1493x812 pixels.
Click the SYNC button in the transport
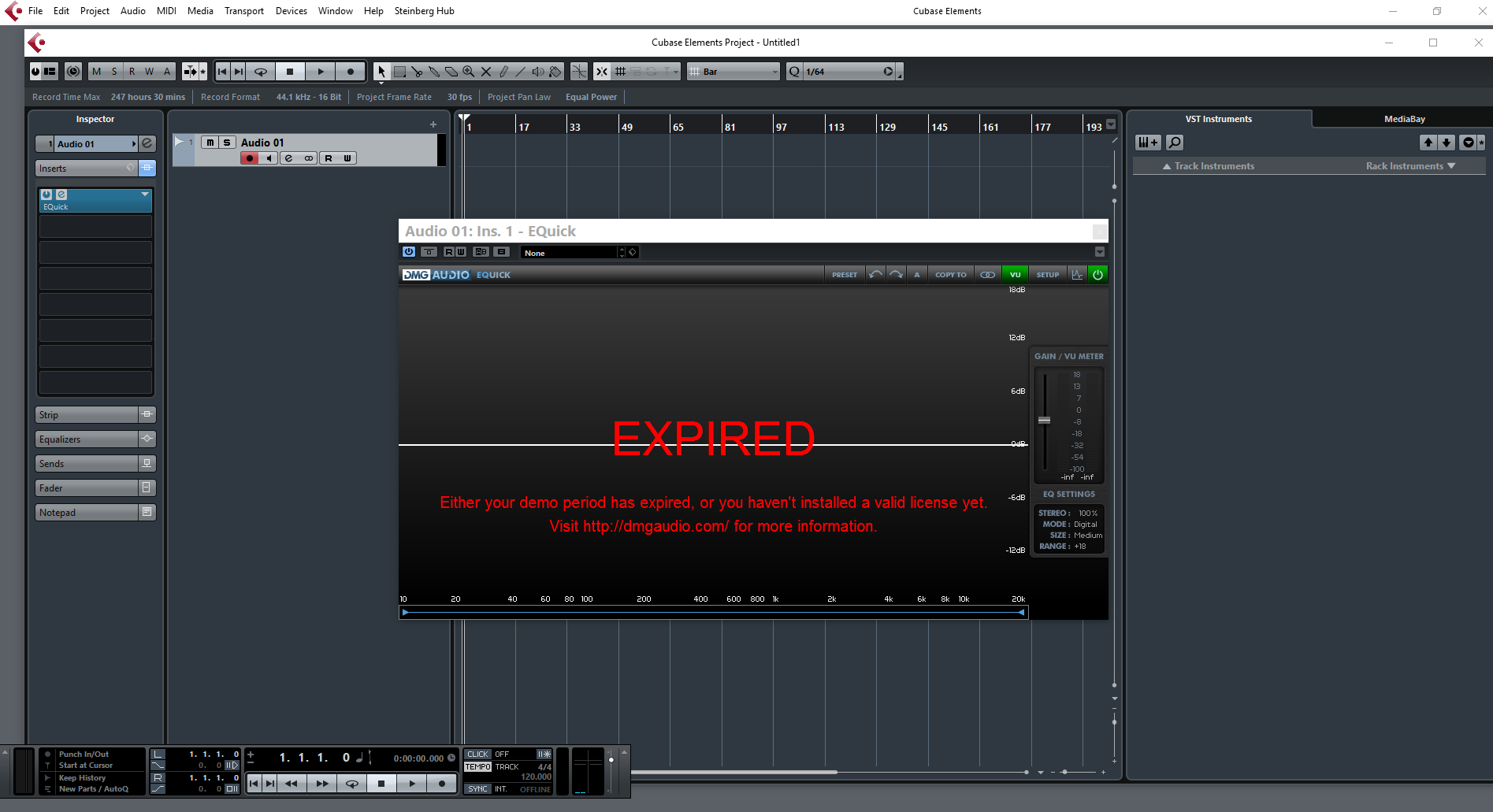pyautogui.click(x=477, y=788)
